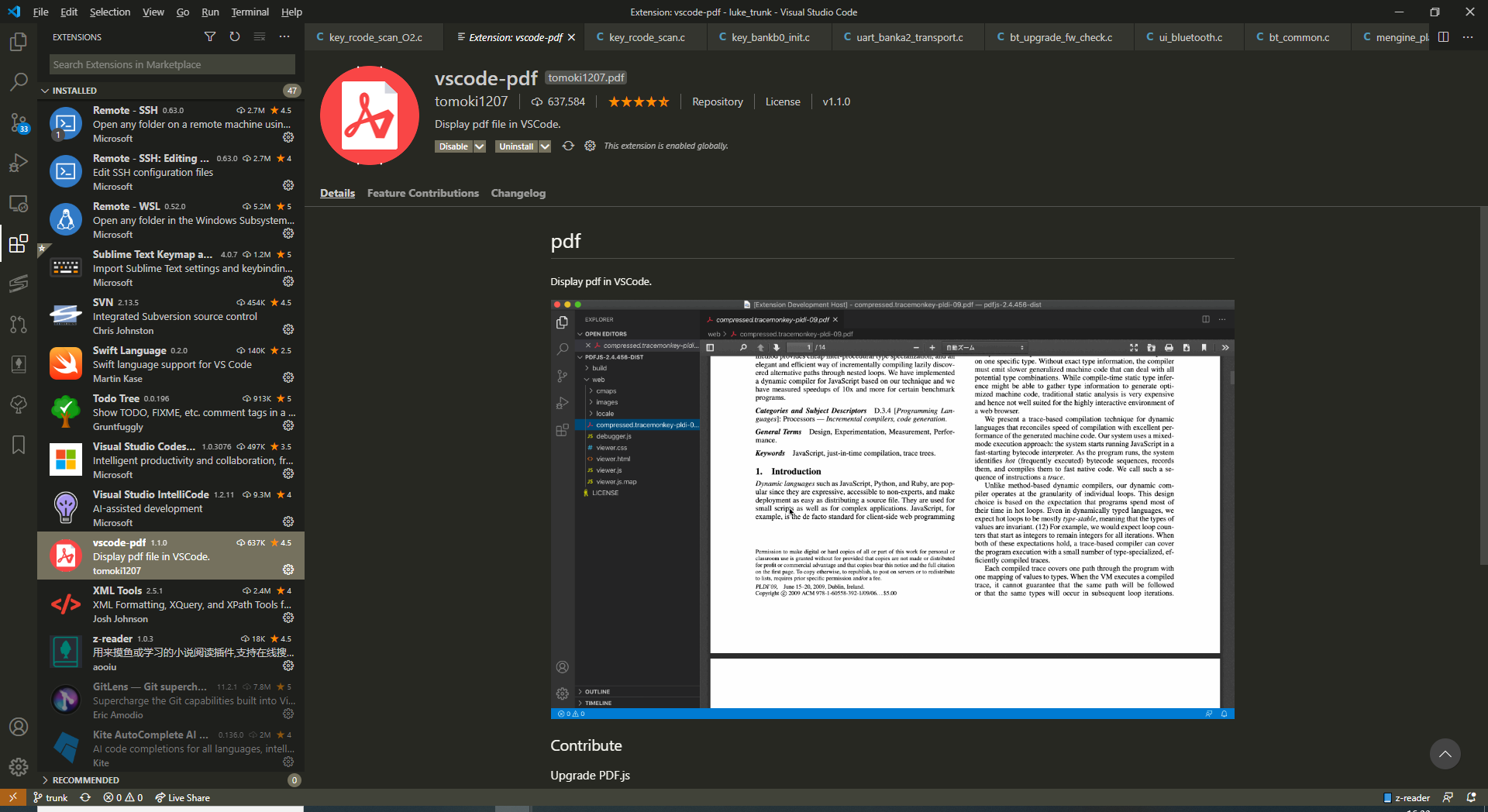Open the Explorer view in activity bar
1488x812 pixels.
click(x=19, y=41)
